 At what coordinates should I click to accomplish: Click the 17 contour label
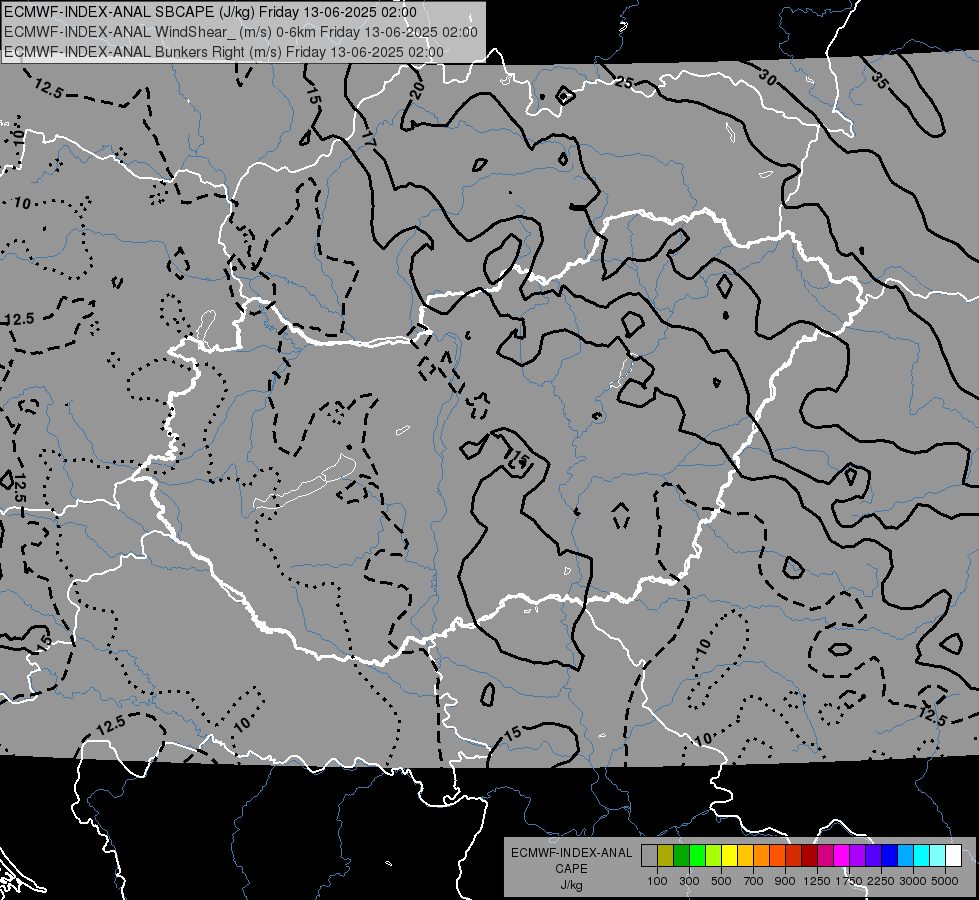[x=368, y=141]
